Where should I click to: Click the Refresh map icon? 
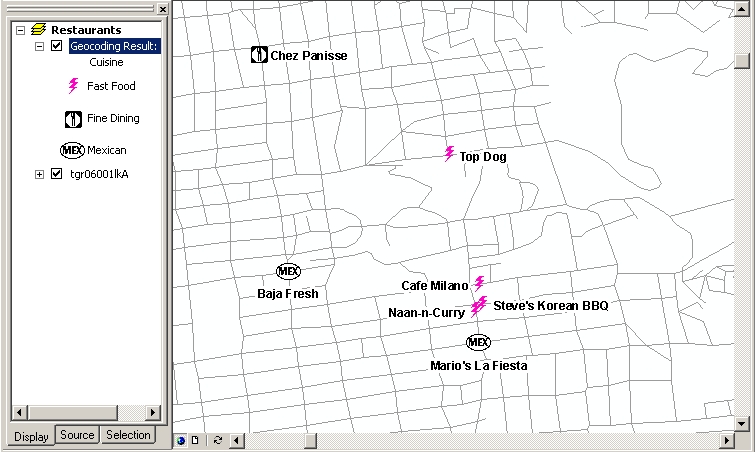click(217, 440)
